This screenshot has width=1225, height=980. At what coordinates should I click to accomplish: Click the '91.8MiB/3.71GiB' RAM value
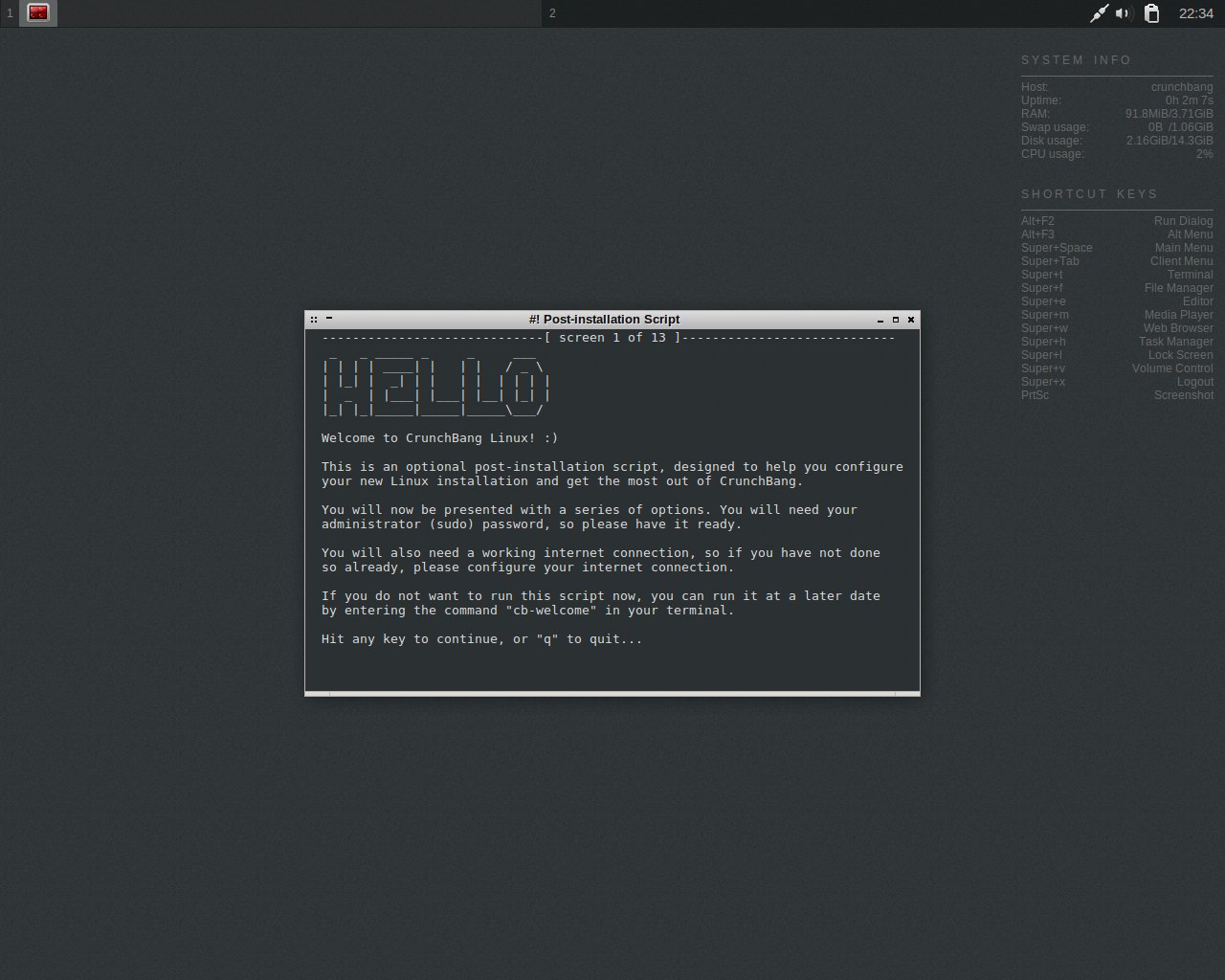1169,114
